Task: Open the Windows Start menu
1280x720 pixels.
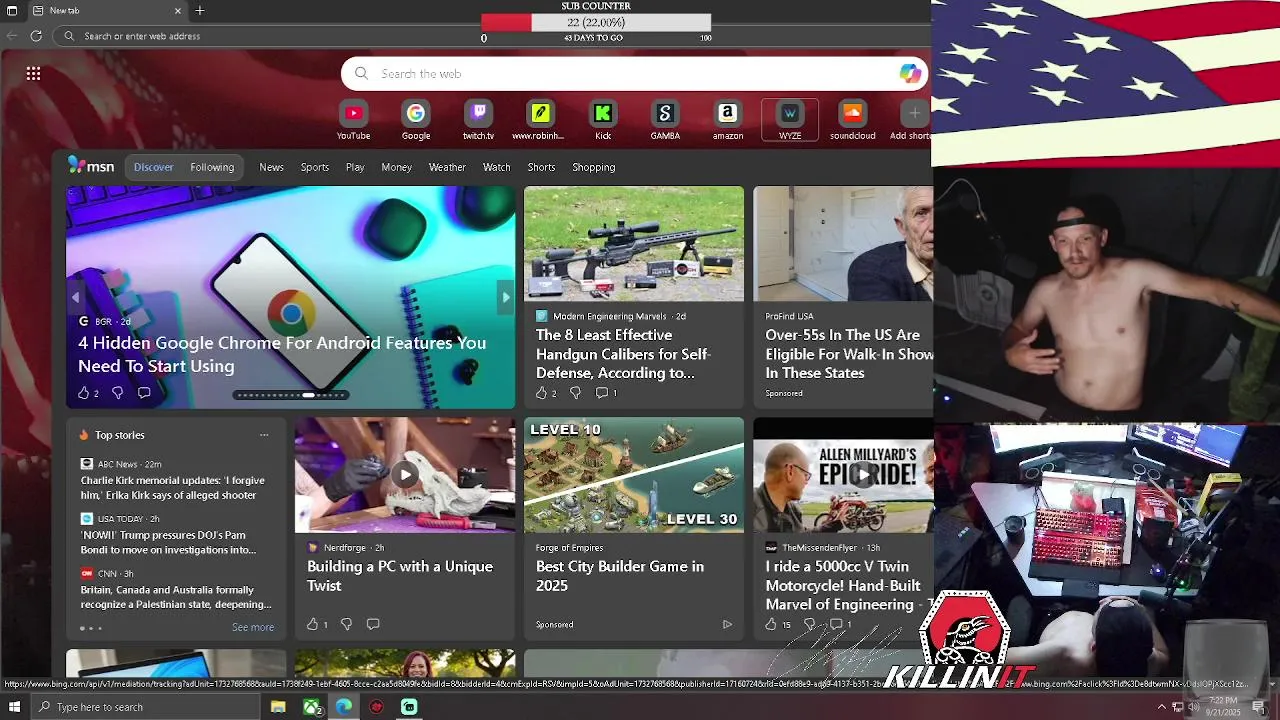Action: [x=14, y=707]
